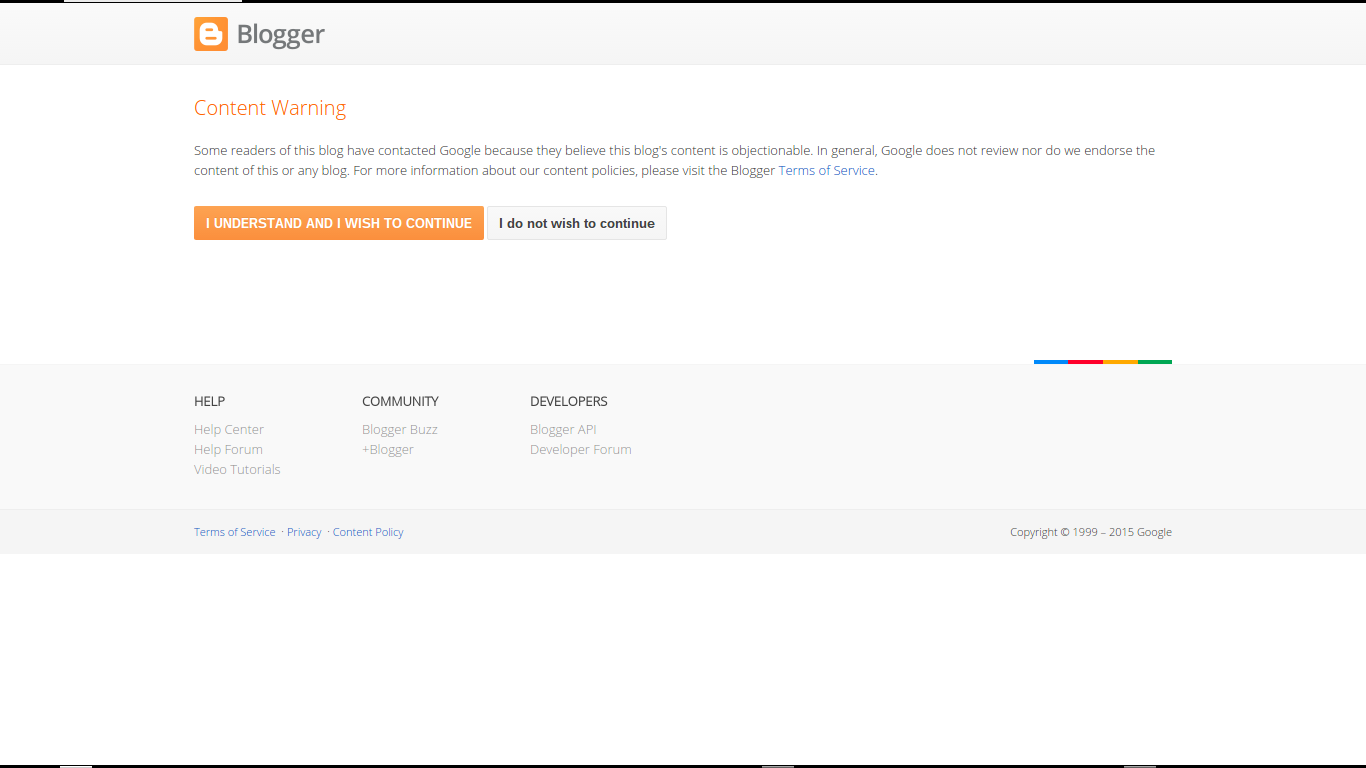Click the I do not wish to continue button
Image resolution: width=1366 pixels, height=768 pixels.
point(577,223)
